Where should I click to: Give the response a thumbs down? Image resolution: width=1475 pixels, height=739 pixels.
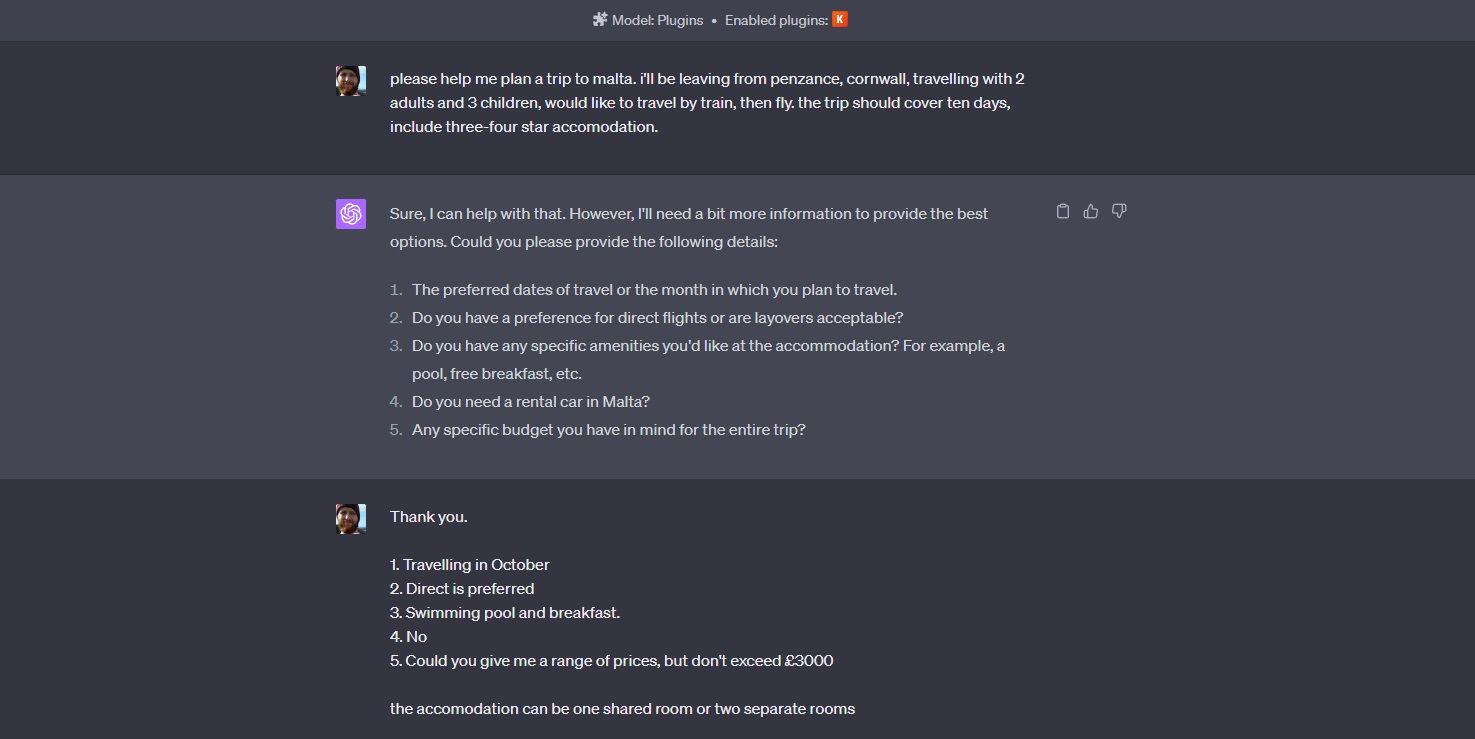click(1119, 211)
